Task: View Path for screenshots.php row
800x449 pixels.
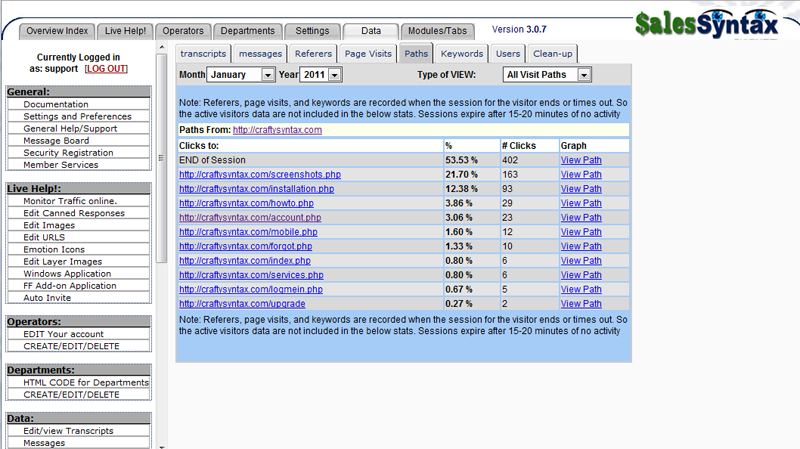Action: click(x=581, y=174)
